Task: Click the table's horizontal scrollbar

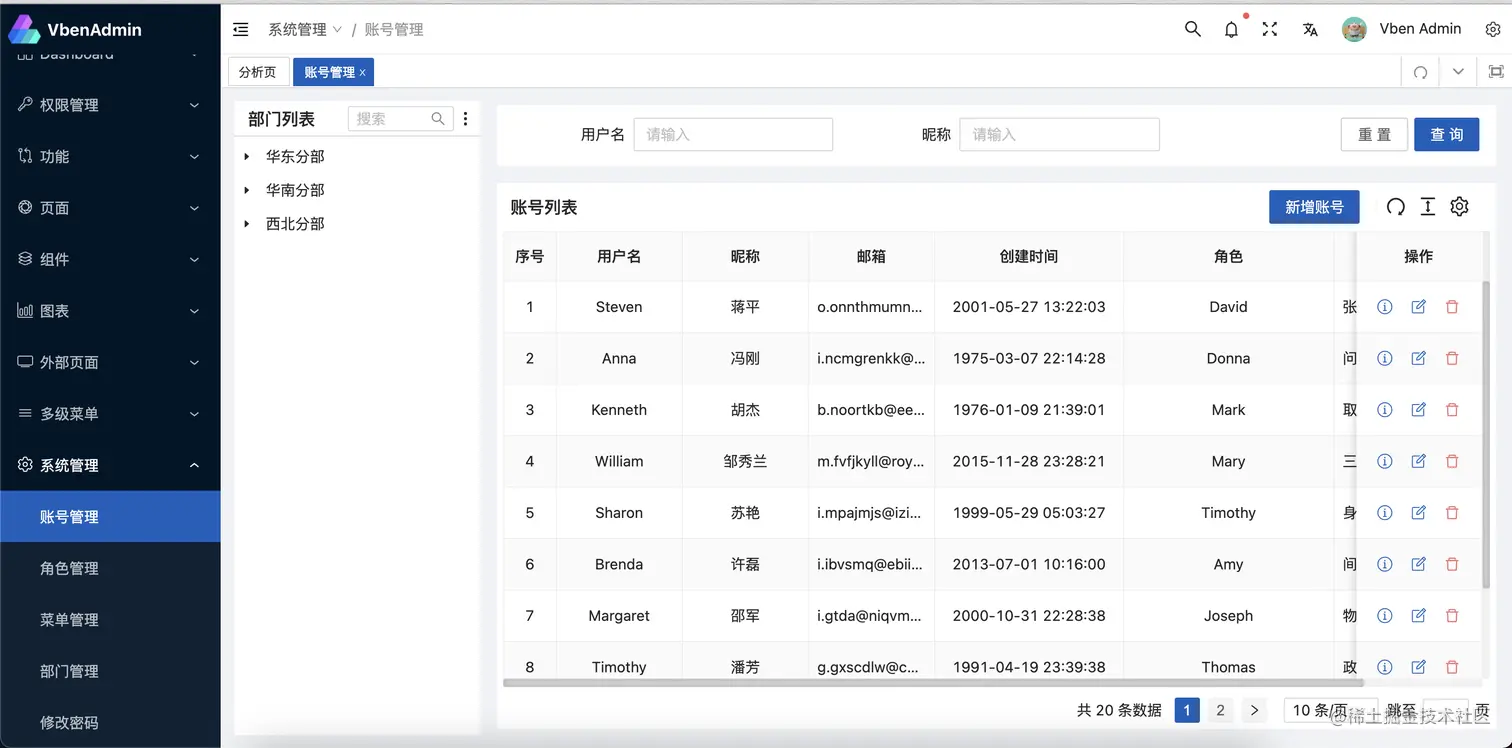Action: point(933,683)
